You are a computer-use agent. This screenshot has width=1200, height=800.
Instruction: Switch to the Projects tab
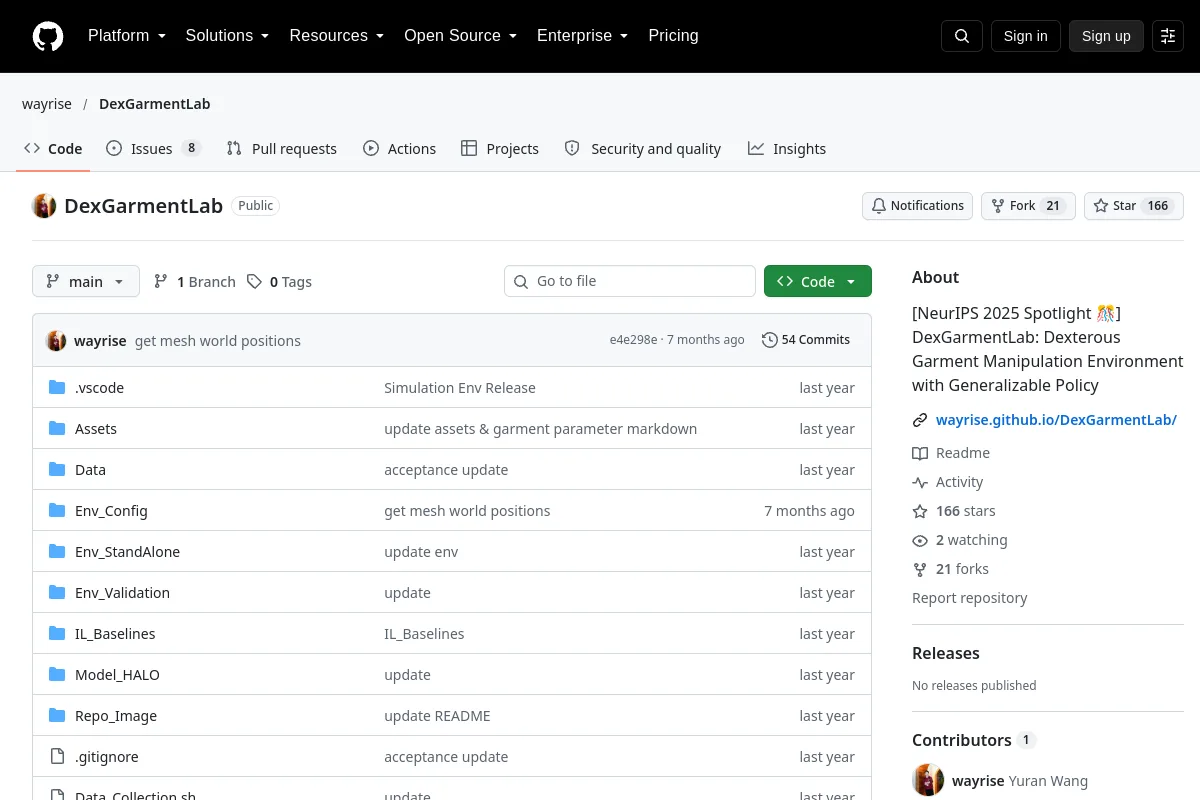click(500, 149)
